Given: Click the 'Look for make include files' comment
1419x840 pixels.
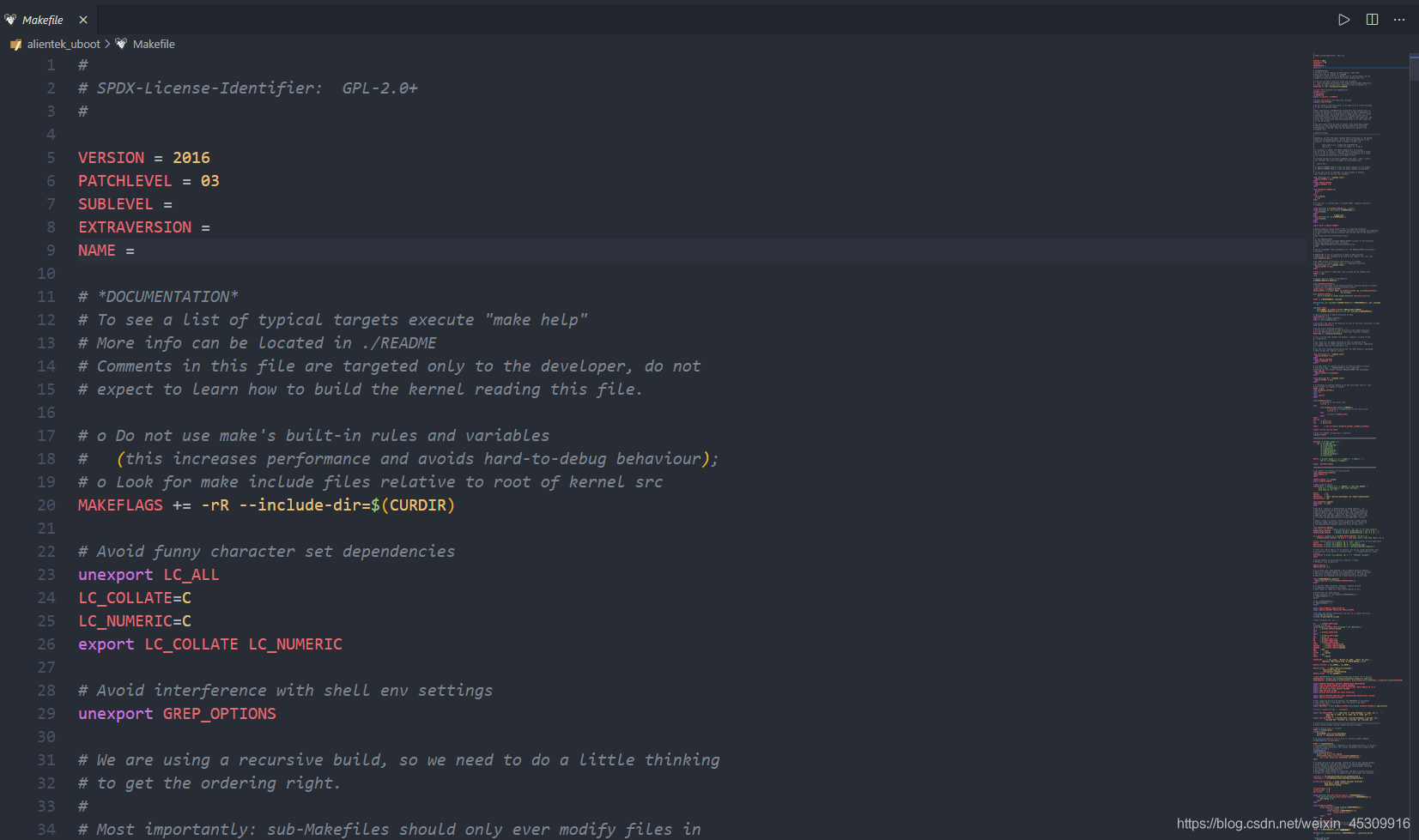Looking at the screenshot, I should [x=371, y=482].
